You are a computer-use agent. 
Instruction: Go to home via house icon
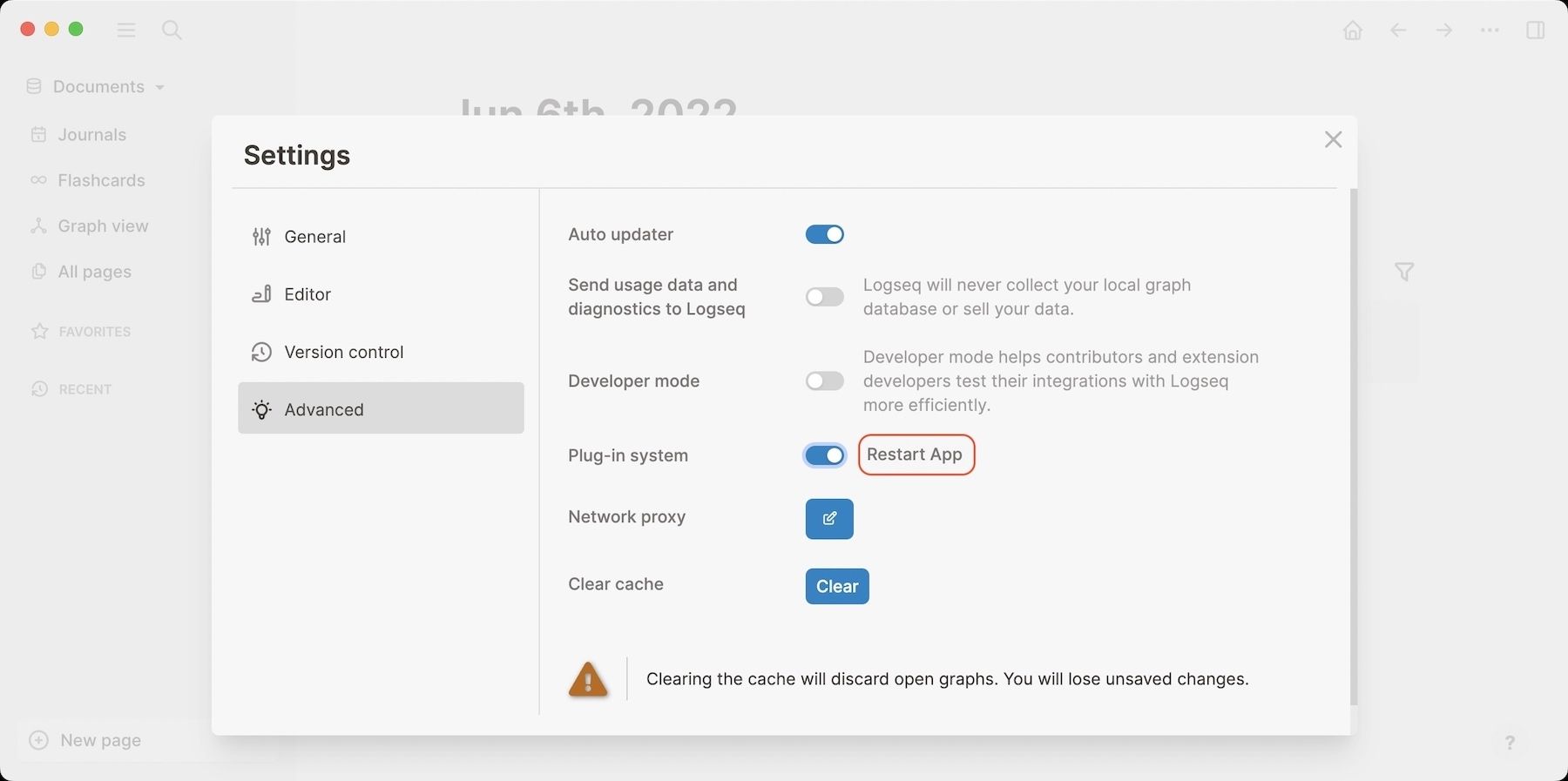coord(1352,30)
